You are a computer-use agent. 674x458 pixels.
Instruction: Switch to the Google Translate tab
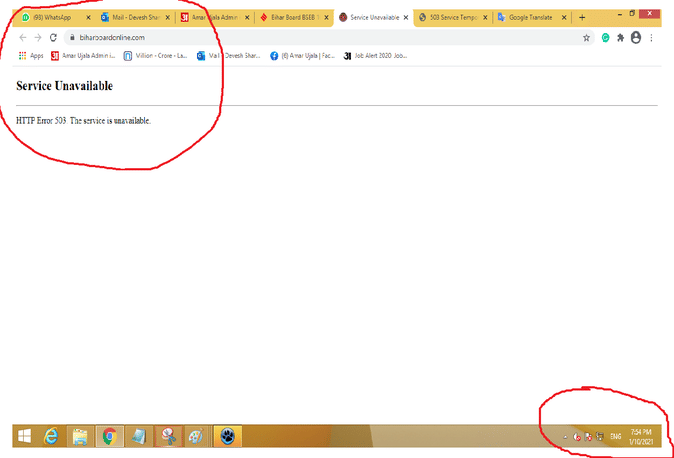click(530, 17)
